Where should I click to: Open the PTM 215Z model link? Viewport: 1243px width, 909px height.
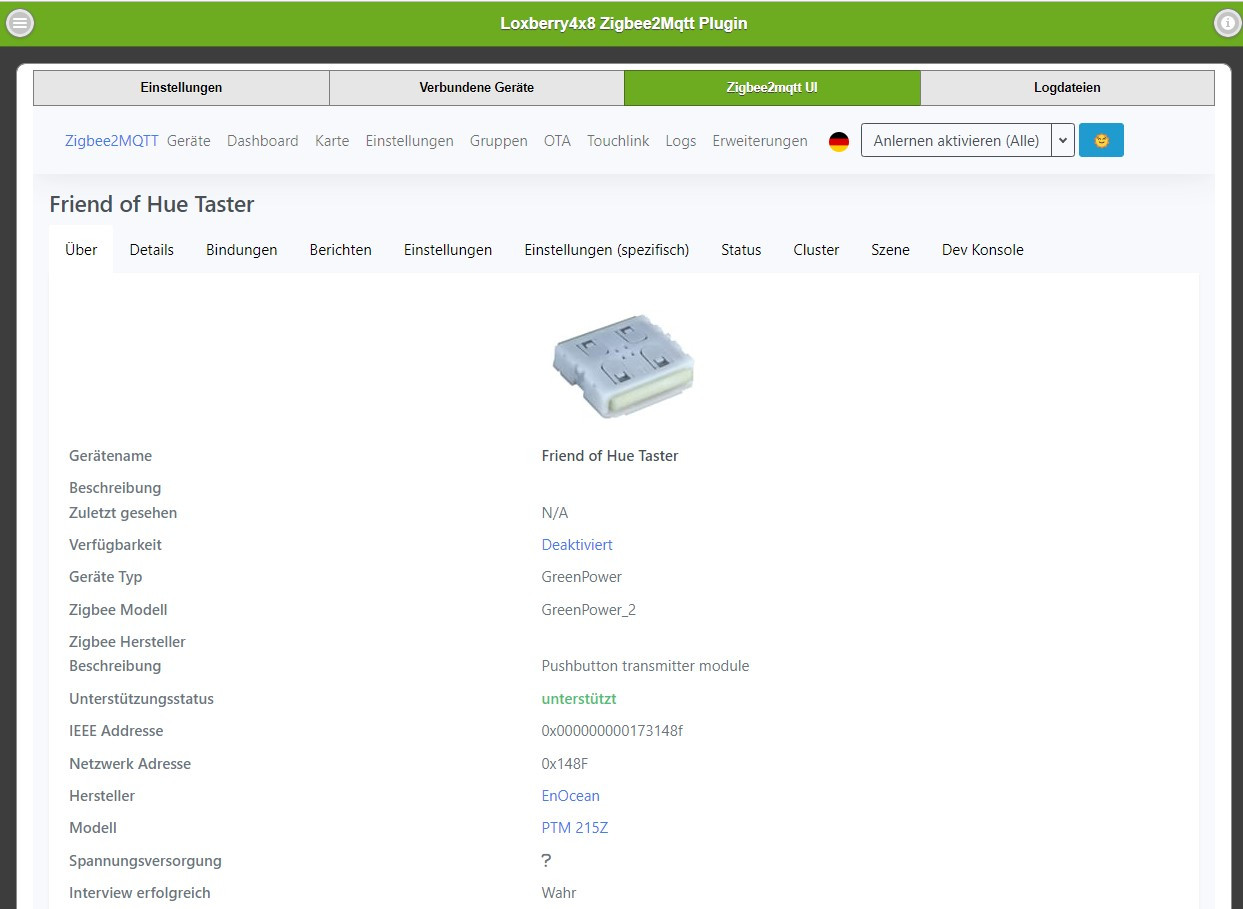[x=575, y=828]
